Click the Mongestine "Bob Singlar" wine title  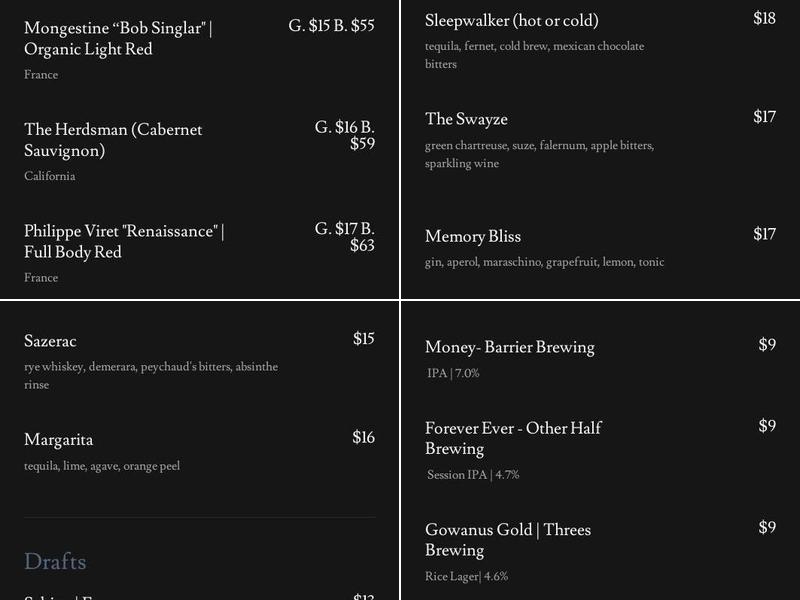pos(118,38)
